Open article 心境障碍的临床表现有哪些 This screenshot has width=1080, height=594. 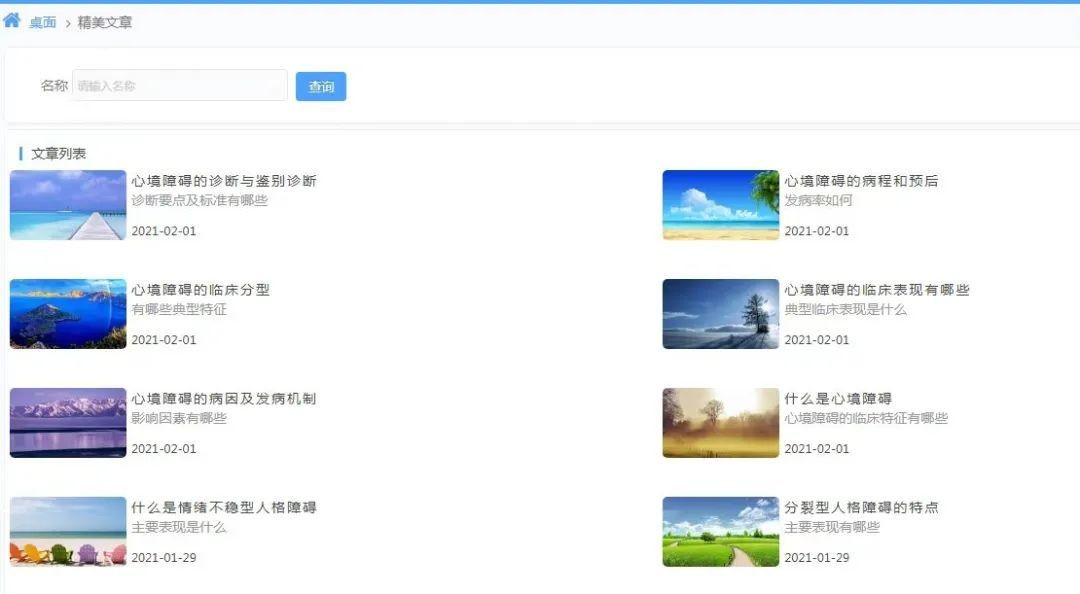point(877,290)
